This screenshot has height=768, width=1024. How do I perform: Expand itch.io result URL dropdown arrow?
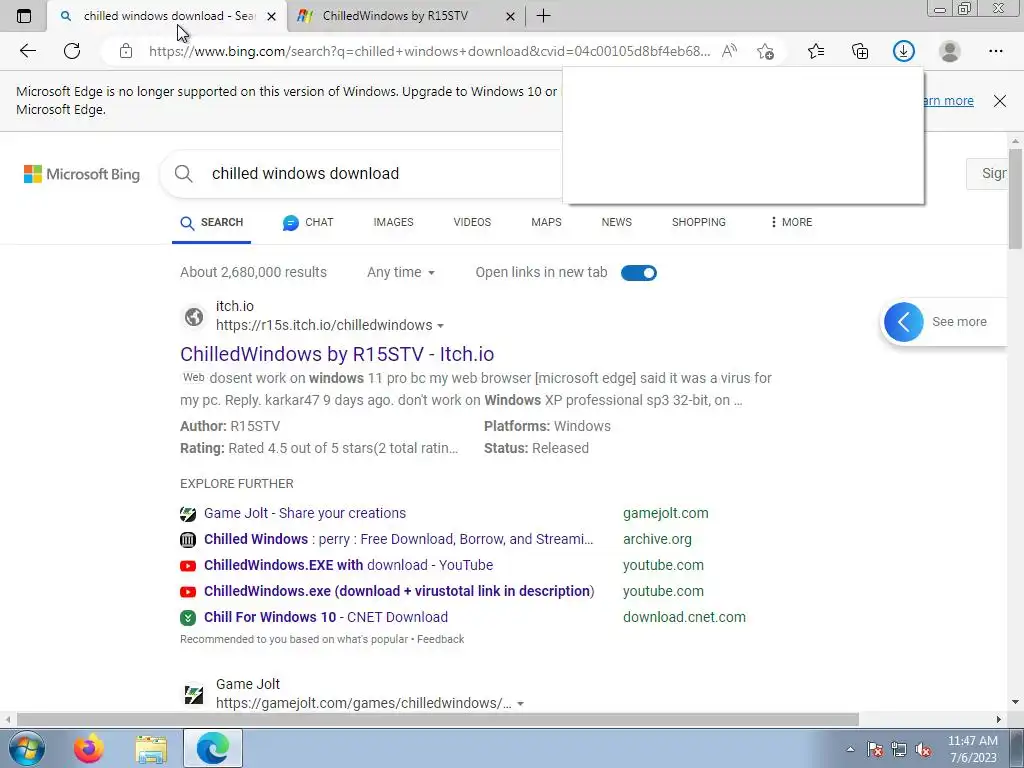441,326
